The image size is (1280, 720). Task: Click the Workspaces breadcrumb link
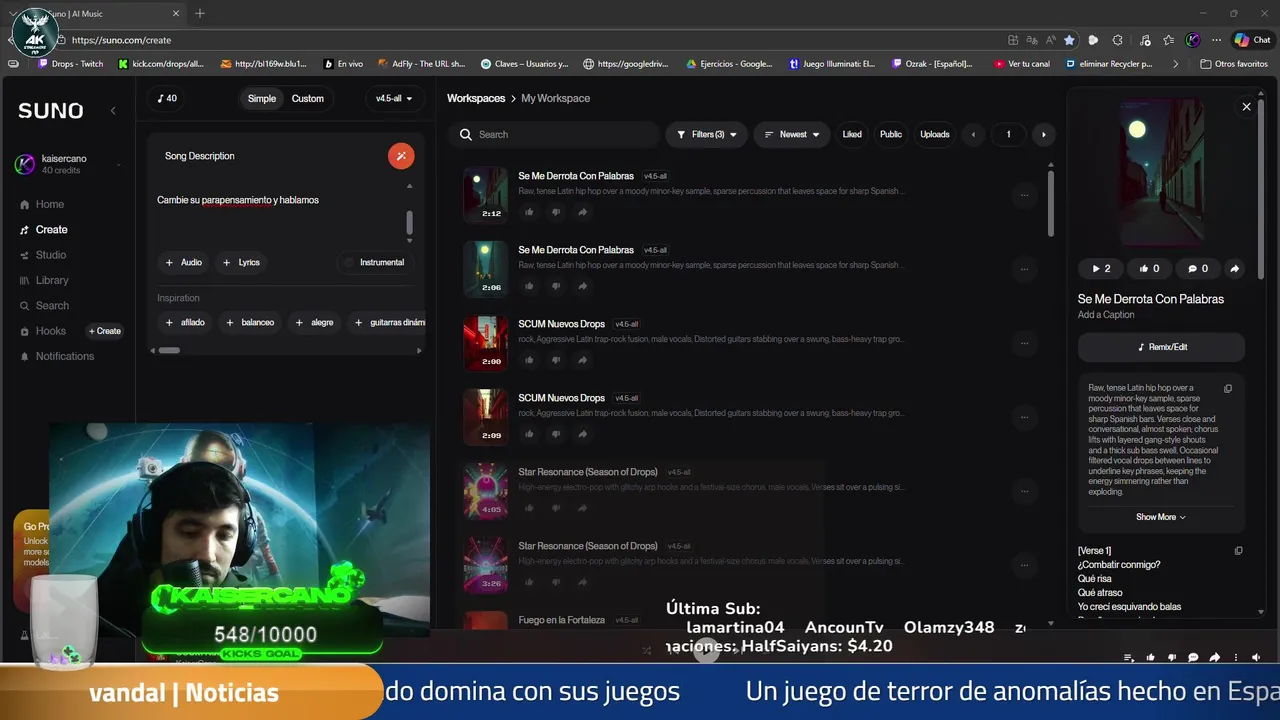(476, 98)
